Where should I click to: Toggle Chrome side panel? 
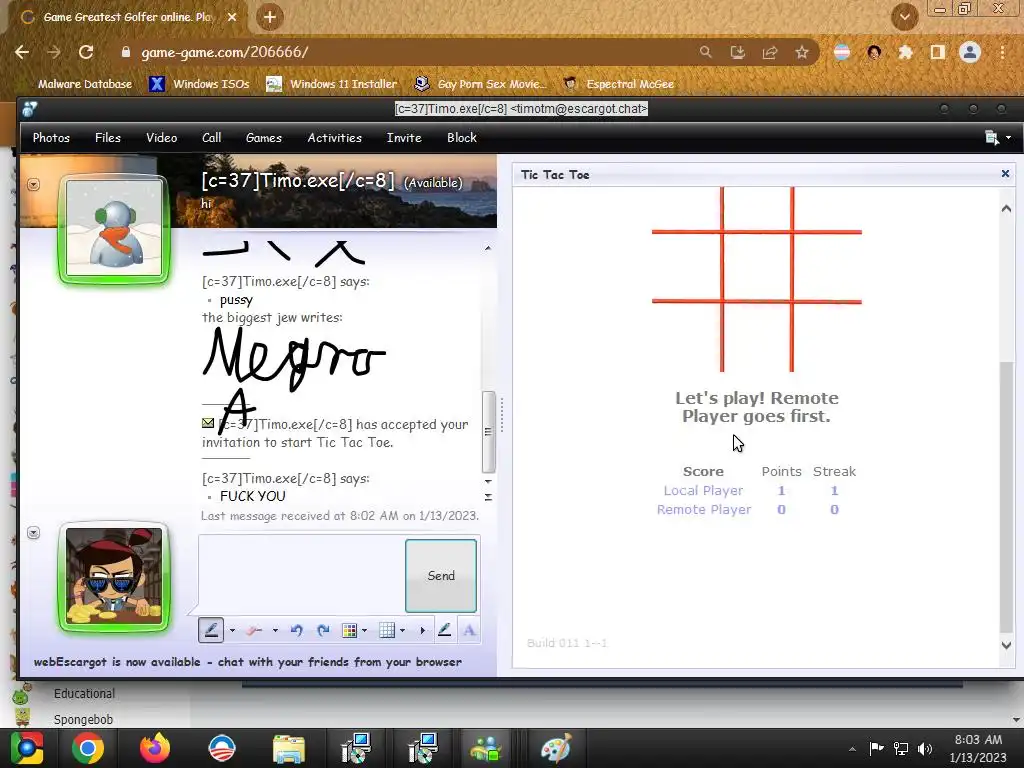click(937, 52)
